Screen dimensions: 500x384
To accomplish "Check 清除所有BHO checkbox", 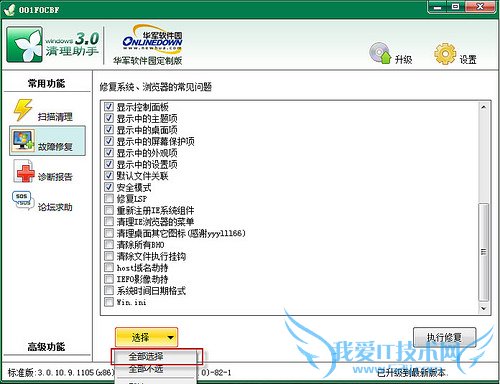I will 109,244.
